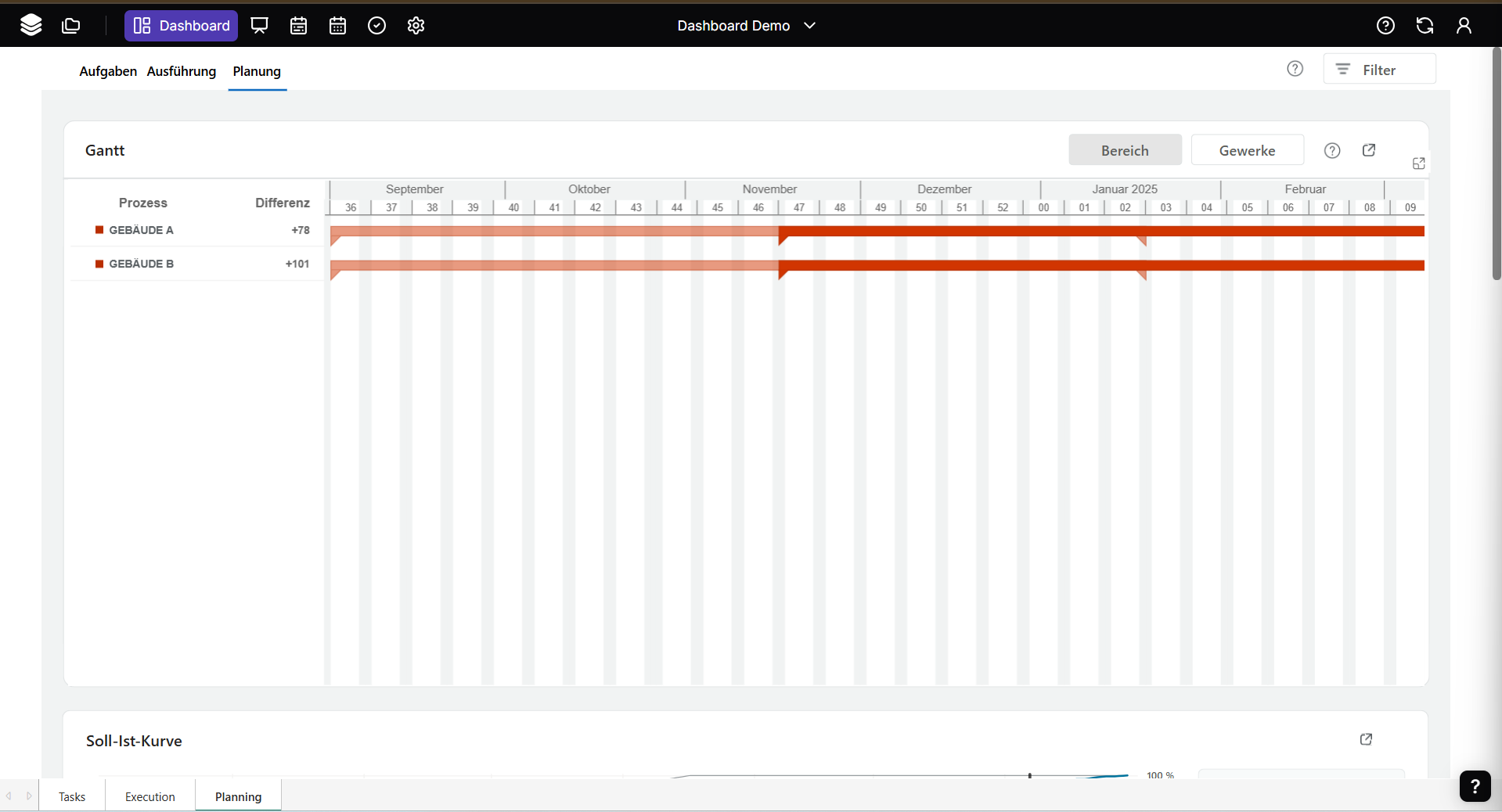Click the Dashboard button

pyautogui.click(x=181, y=26)
